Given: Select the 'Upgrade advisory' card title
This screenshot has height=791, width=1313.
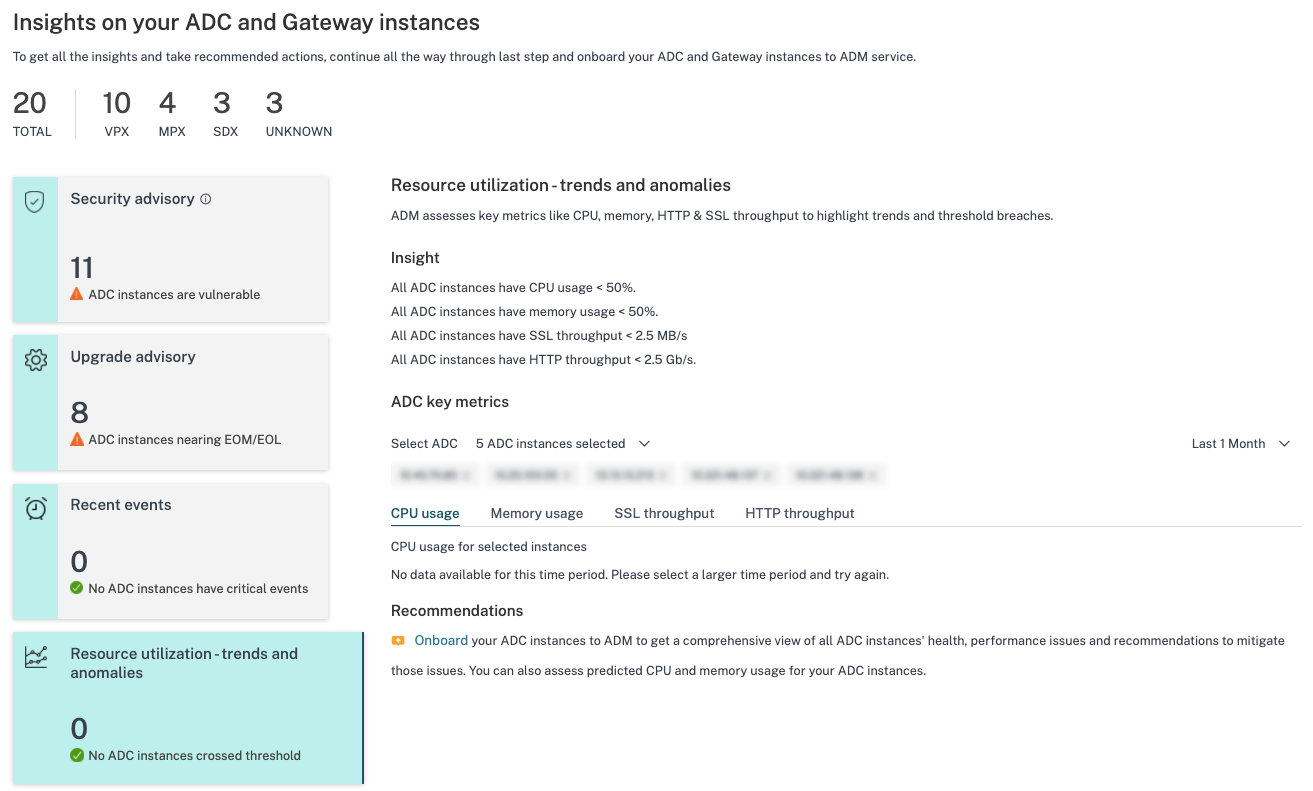Looking at the screenshot, I should click(x=133, y=357).
